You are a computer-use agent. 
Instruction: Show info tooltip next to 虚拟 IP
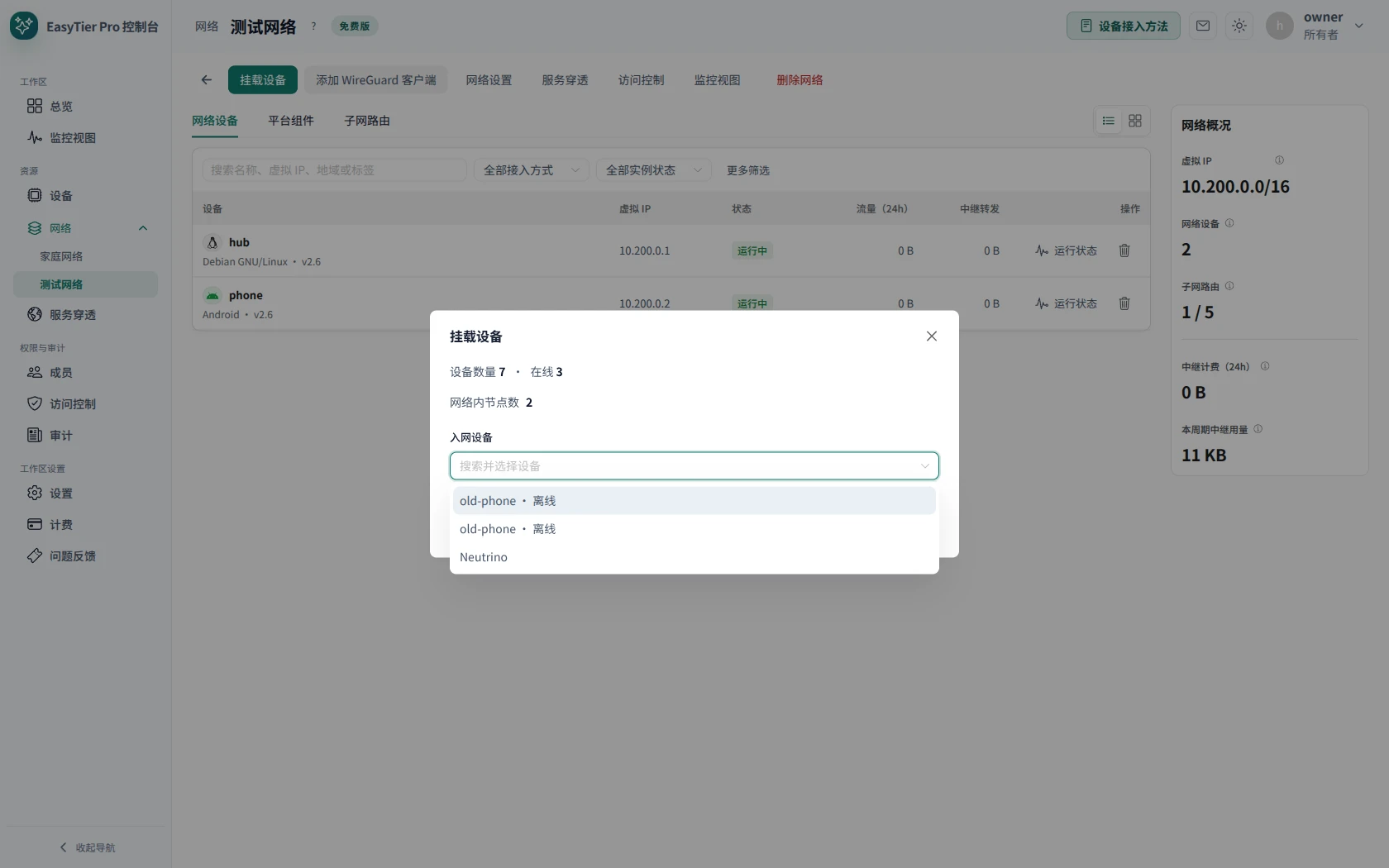(1279, 160)
